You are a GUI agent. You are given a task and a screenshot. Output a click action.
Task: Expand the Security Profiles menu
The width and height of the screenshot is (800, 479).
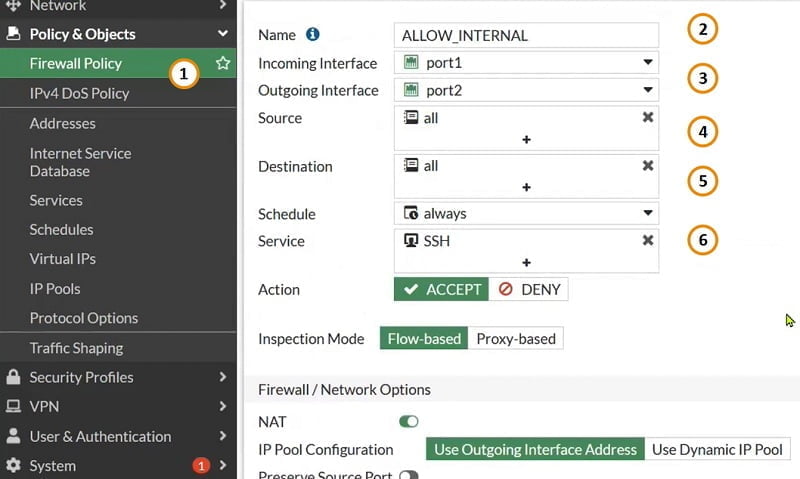point(118,377)
